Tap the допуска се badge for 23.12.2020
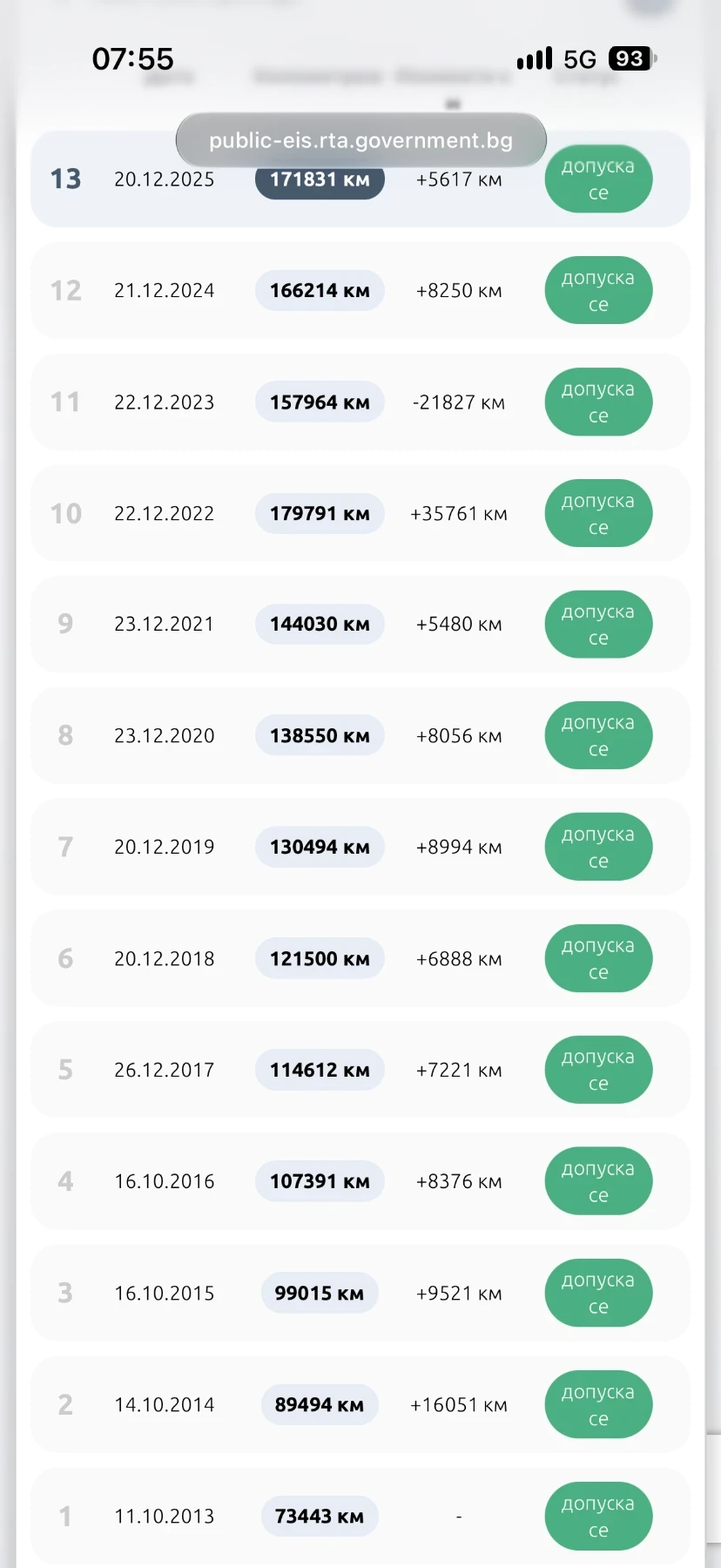 pyautogui.click(x=598, y=735)
